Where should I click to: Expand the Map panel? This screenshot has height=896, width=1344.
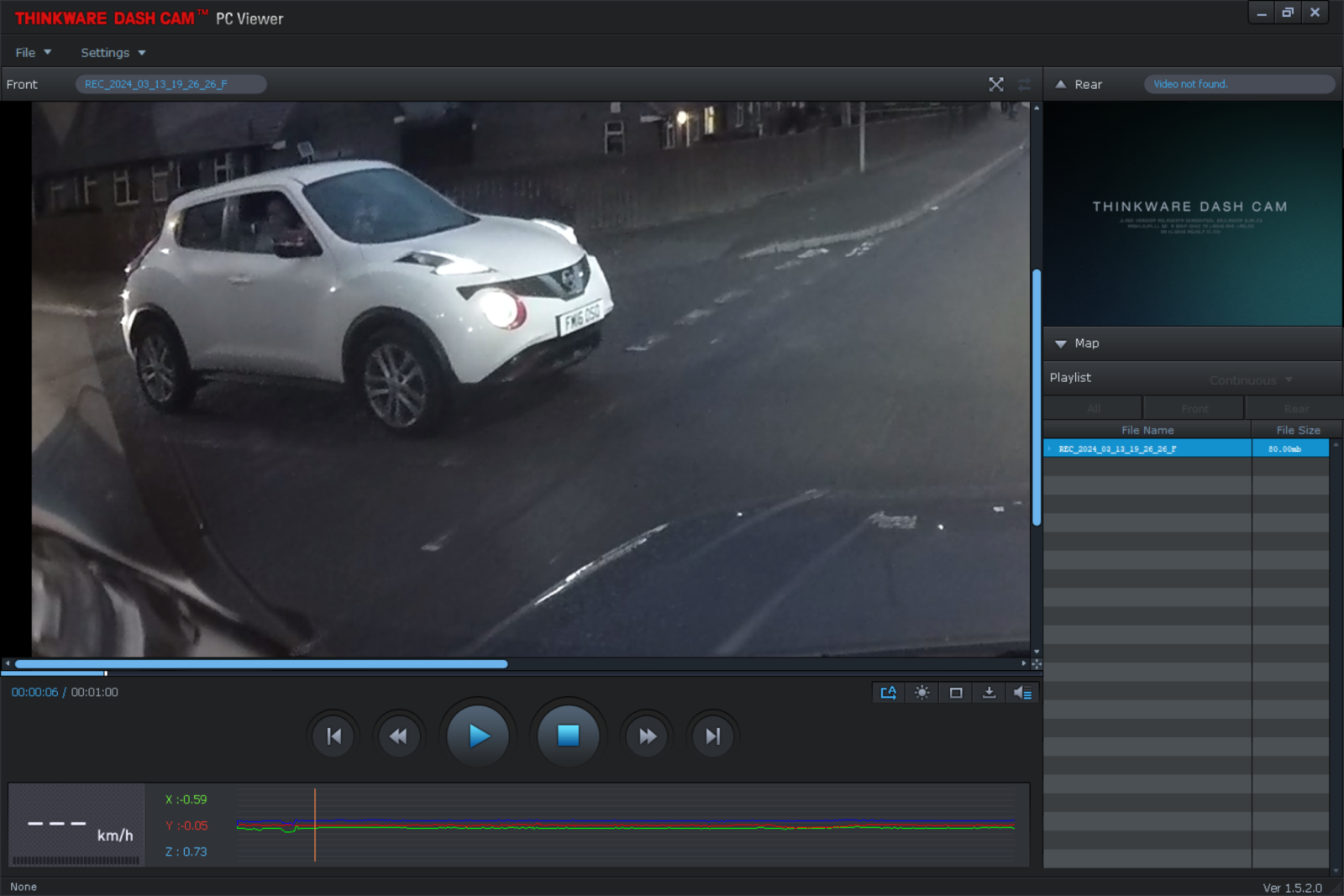pos(1061,343)
